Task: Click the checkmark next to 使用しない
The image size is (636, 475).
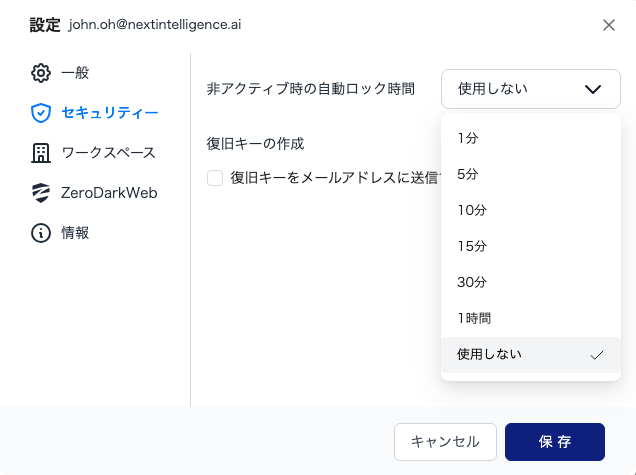Action: coord(597,354)
